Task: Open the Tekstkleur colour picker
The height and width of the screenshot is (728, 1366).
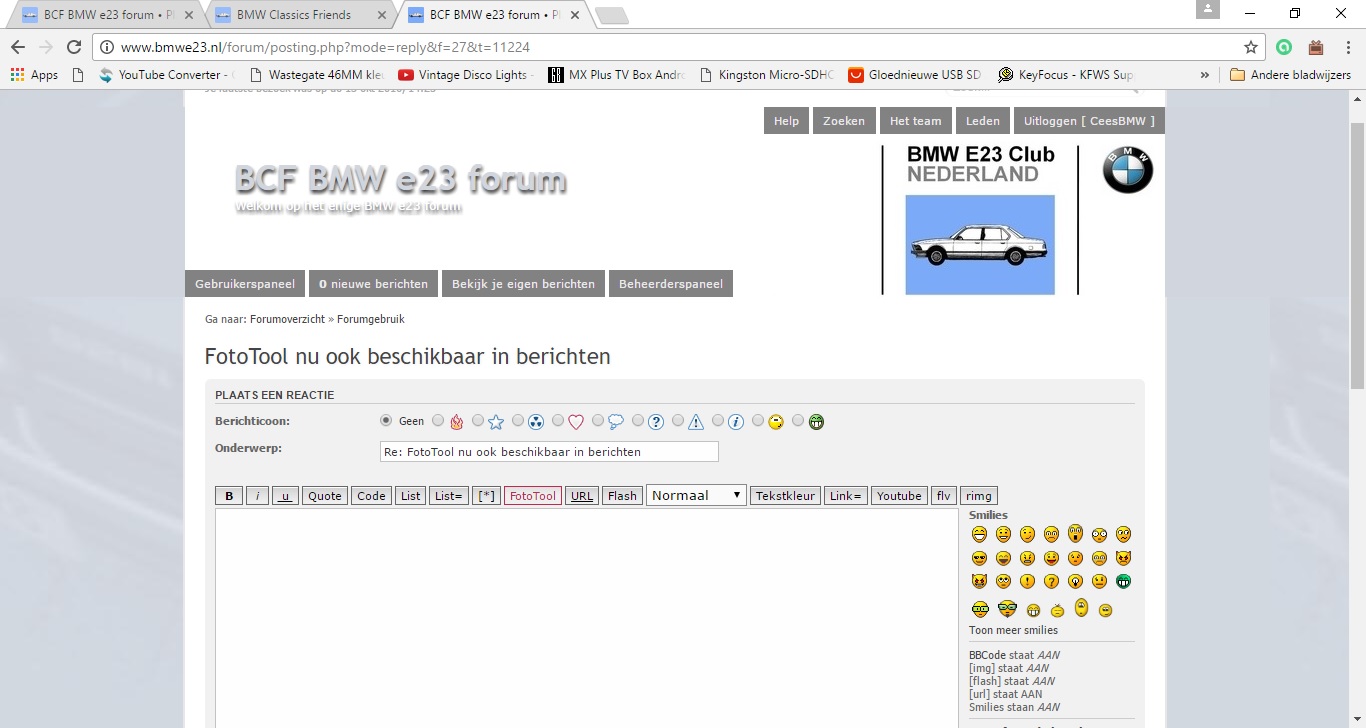Action: point(786,496)
